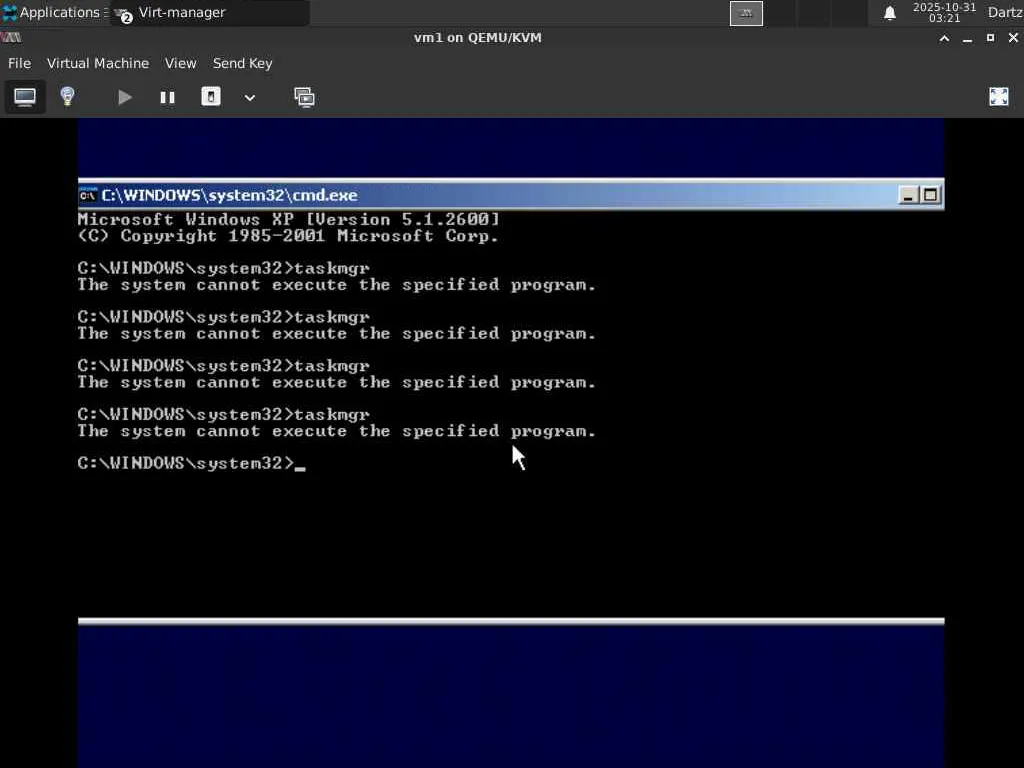Viewport: 1024px width, 768px height.
Task: Roll up the vm1 window with caret button
Action: (x=944, y=38)
